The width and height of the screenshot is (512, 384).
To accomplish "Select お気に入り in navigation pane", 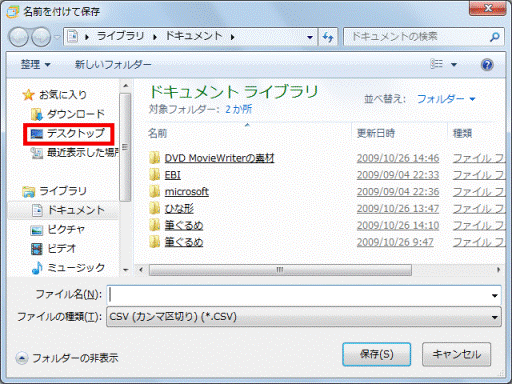I will [63, 95].
